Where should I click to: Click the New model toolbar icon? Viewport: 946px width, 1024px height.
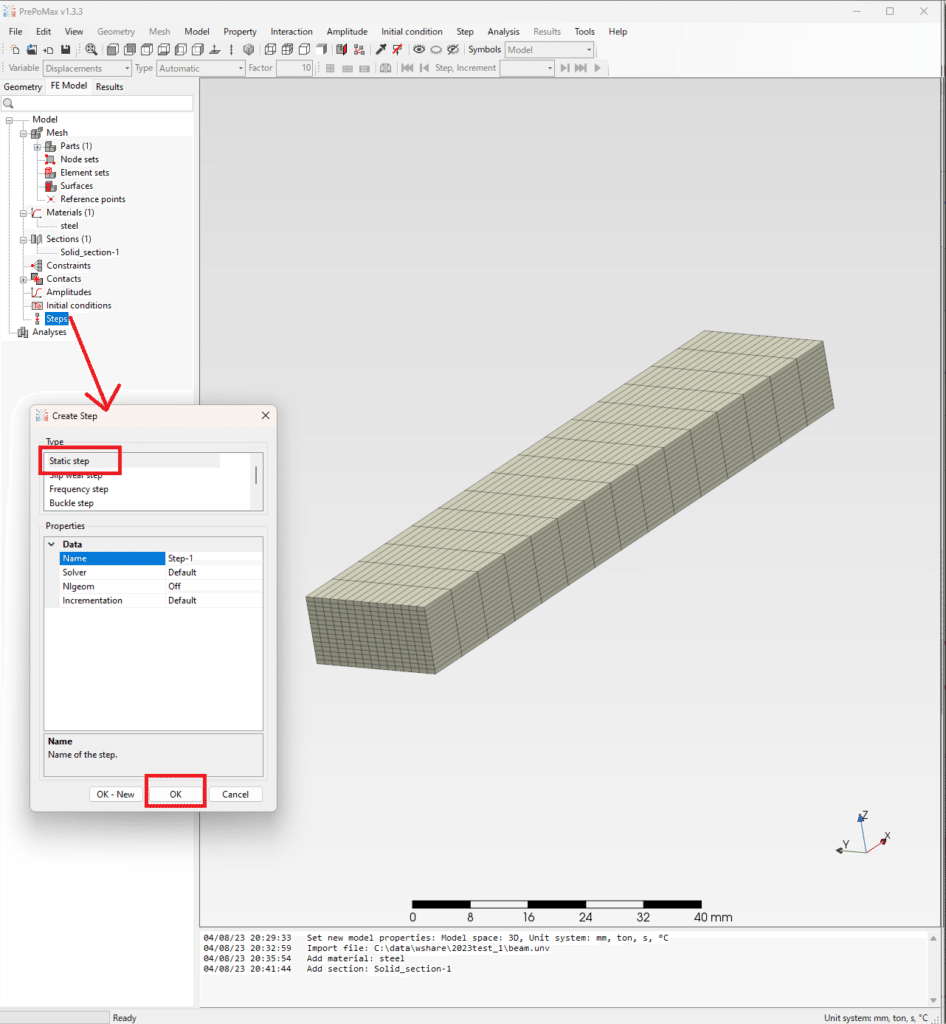[14, 50]
